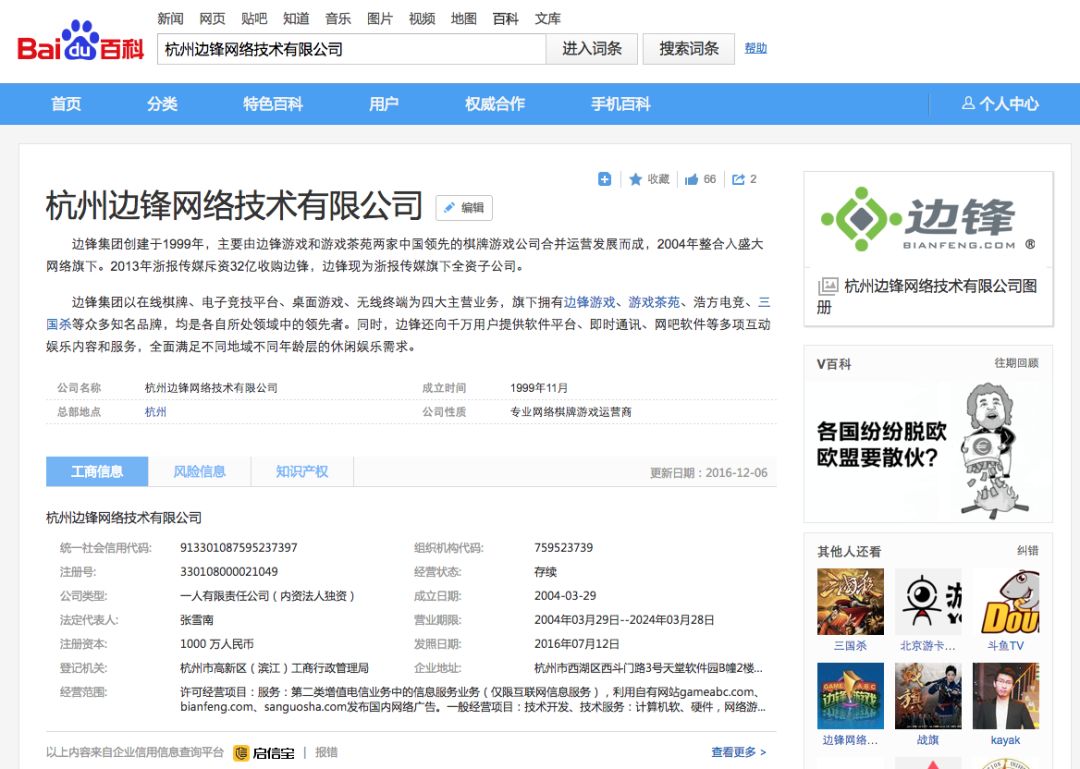Click the Baidu Baike logo
Screen dimensions: 1080x769
[x=80, y=43]
